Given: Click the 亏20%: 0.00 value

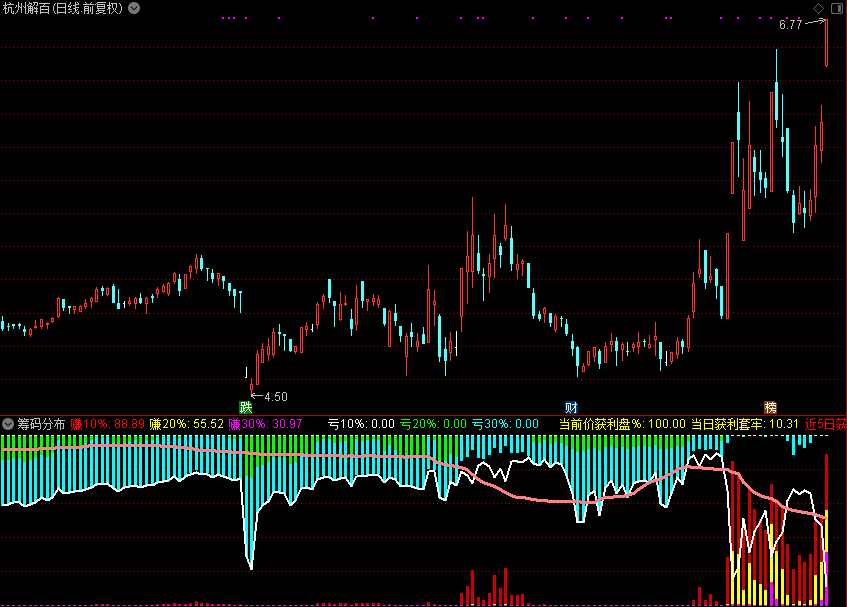Looking at the screenshot, I should click(433, 424).
